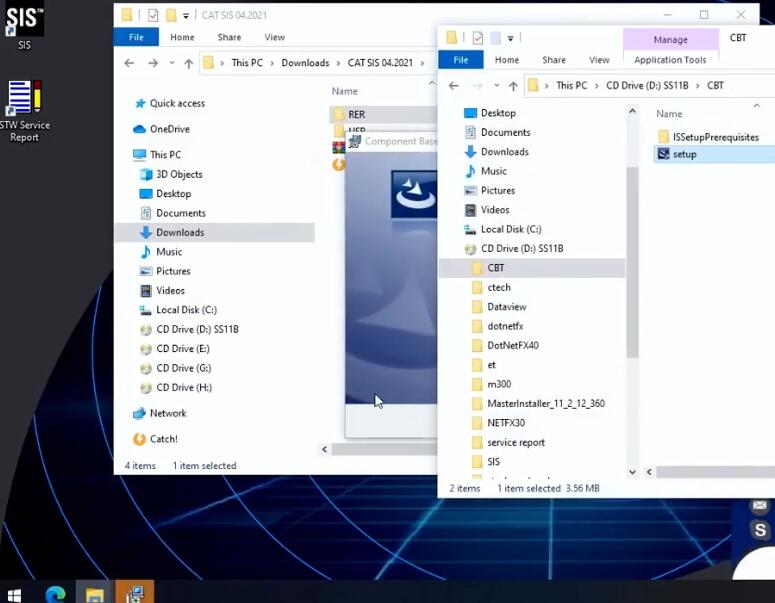Select CD Drive (H:) in the navigation pane
775x603 pixels.
coord(184,388)
